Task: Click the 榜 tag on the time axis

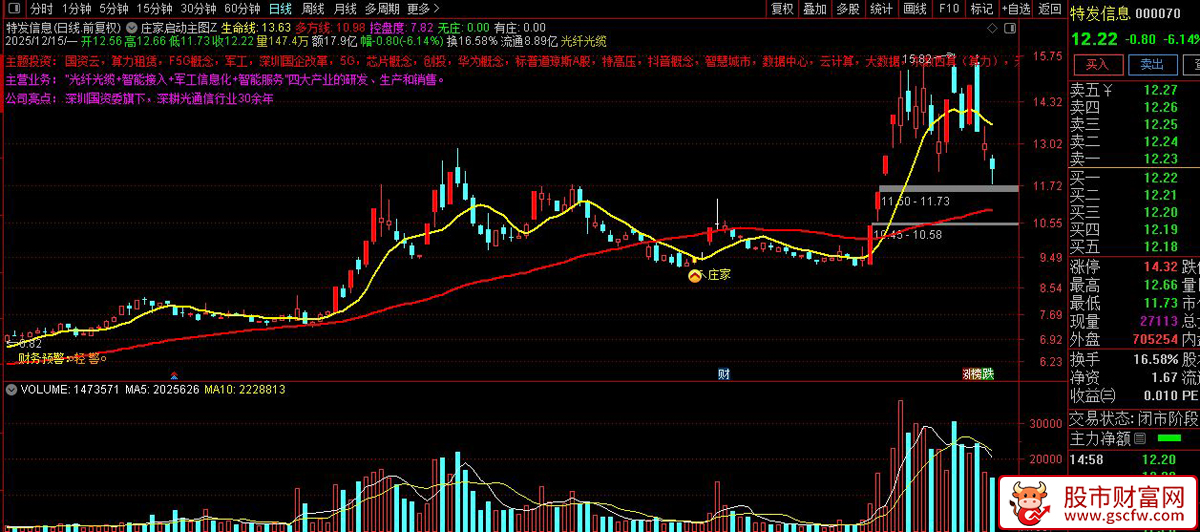Action: tap(975, 374)
